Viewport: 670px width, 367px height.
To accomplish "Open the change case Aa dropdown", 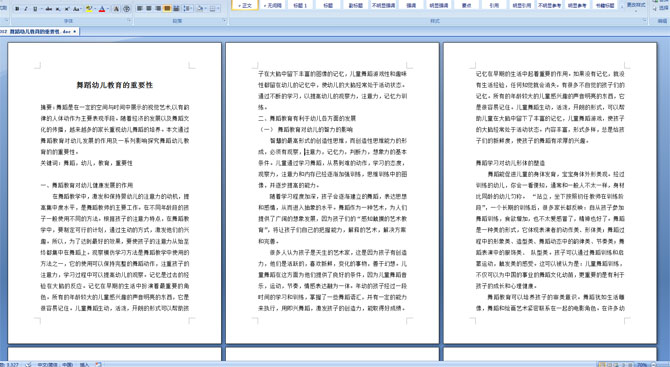I will [x=77, y=9].
